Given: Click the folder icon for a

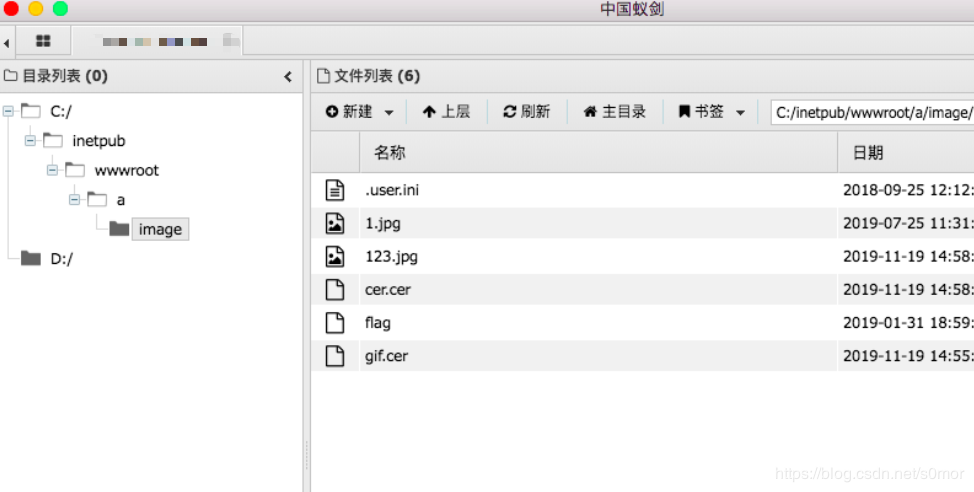Looking at the screenshot, I should click(97, 199).
